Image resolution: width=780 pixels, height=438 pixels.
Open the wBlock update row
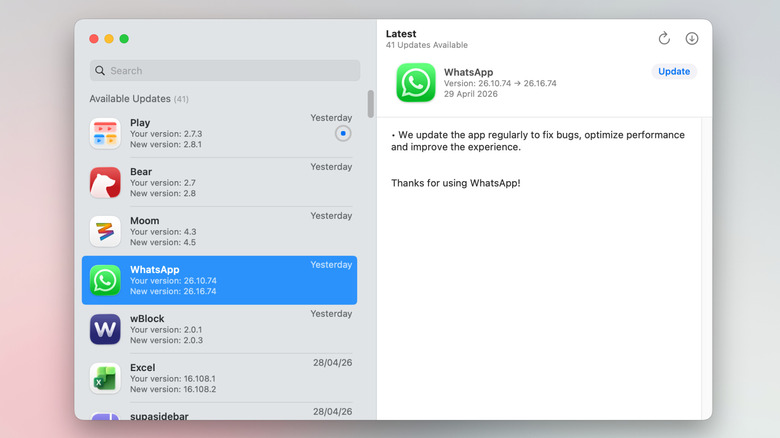point(219,329)
